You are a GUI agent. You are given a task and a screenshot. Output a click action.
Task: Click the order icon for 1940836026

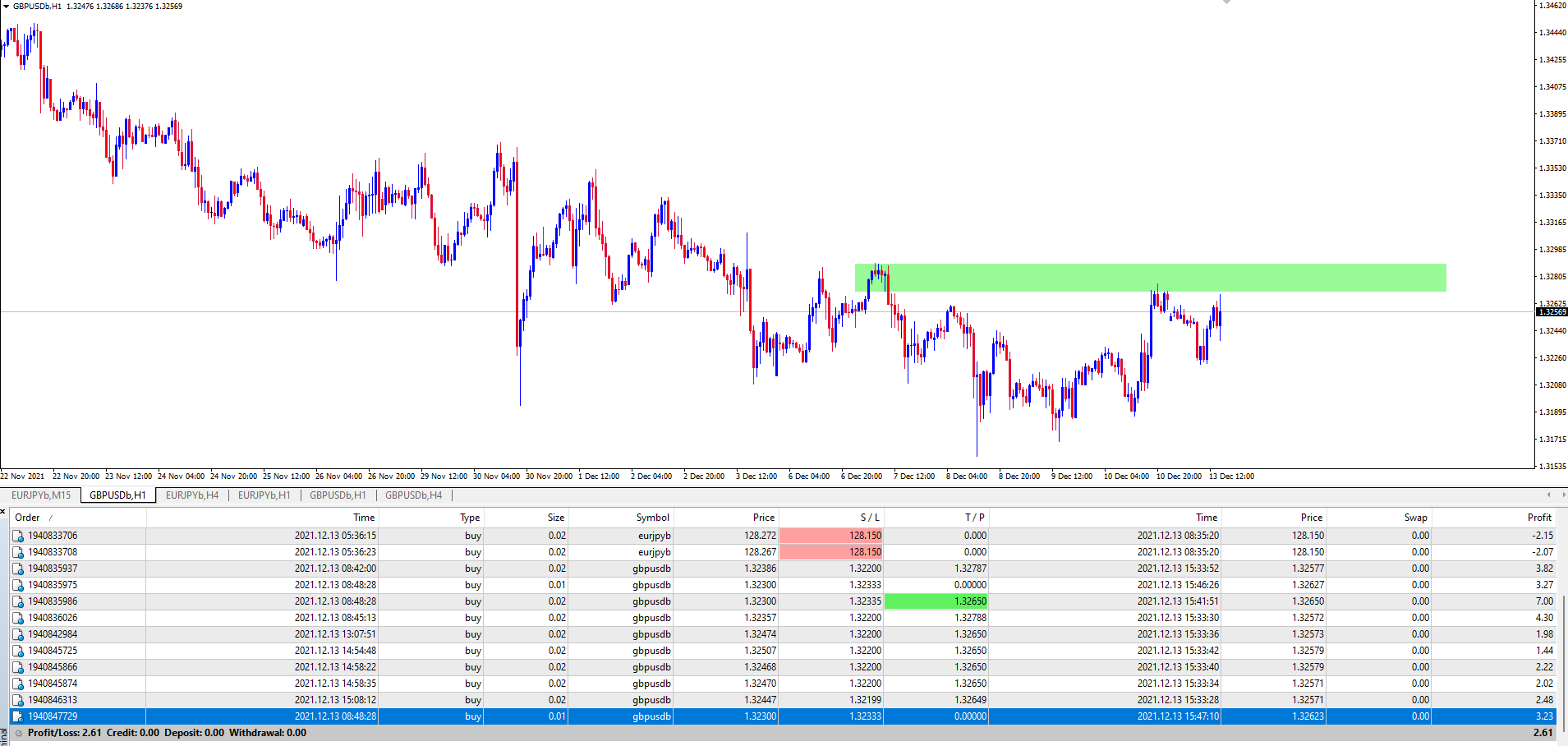coord(17,618)
